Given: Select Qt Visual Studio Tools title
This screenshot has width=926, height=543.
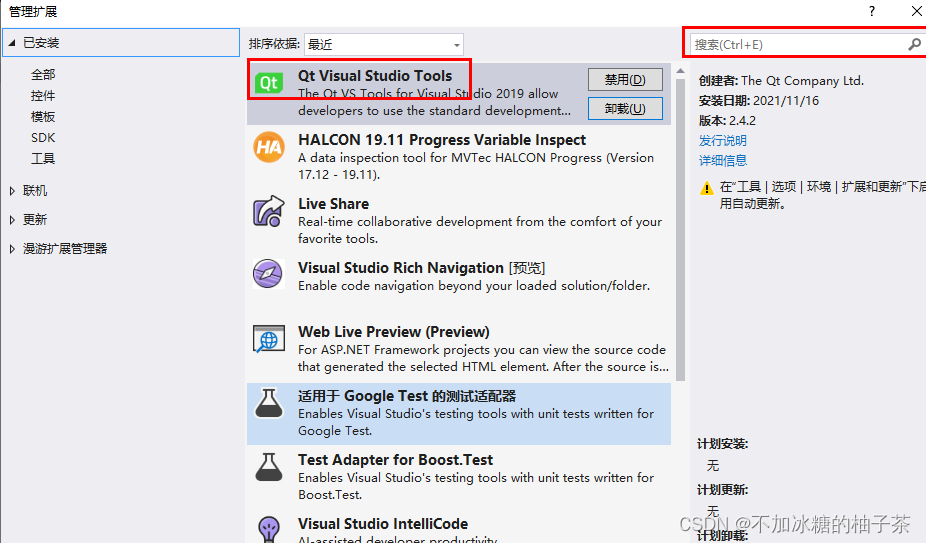Looking at the screenshot, I should [375, 76].
